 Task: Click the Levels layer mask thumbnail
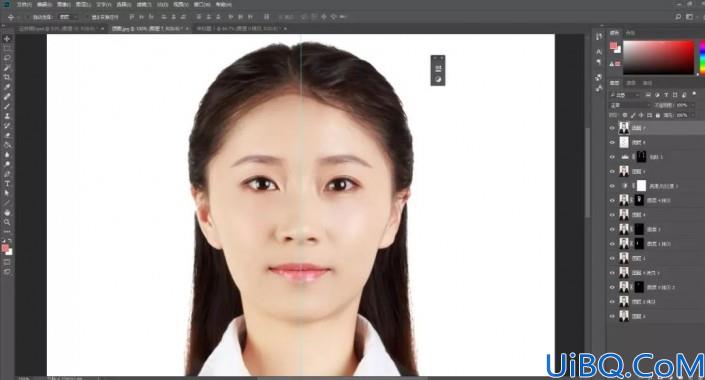[x=641, y=157]
